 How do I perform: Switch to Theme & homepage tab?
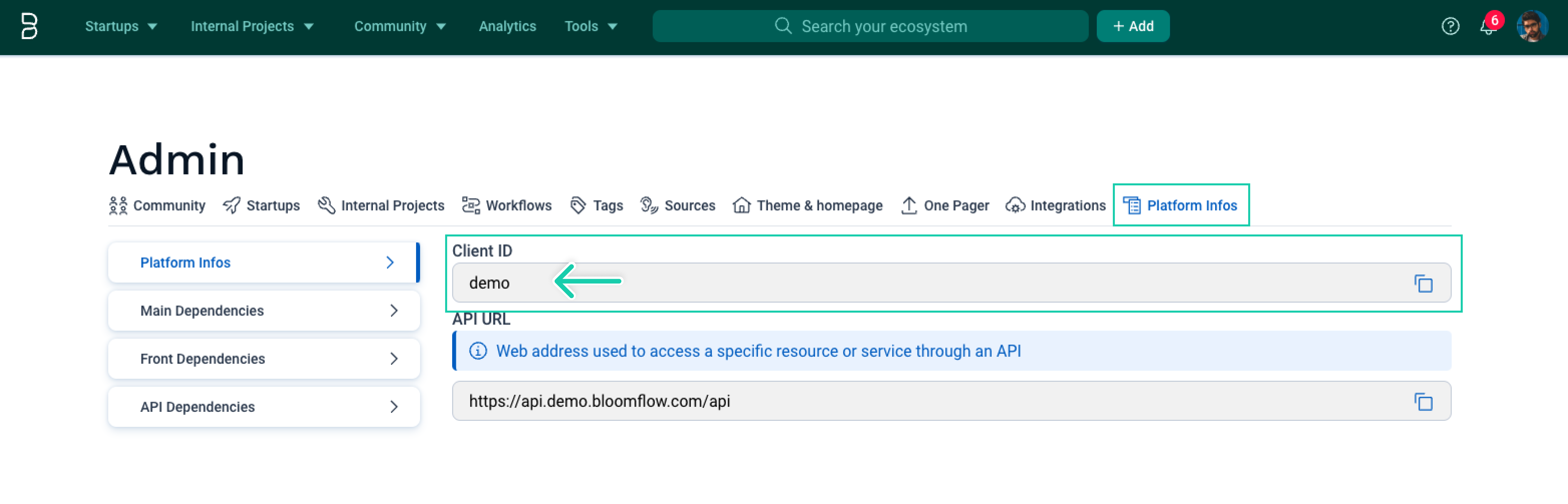pyautogui.click(x=808, y=206)
